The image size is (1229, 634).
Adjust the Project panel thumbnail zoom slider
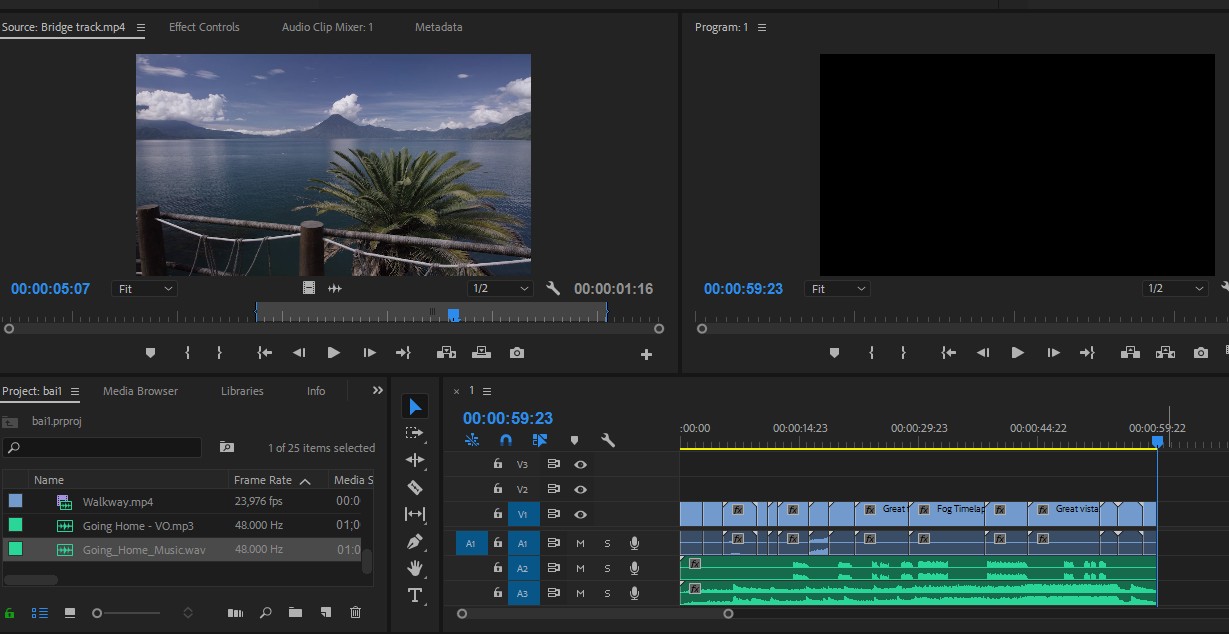97,612
